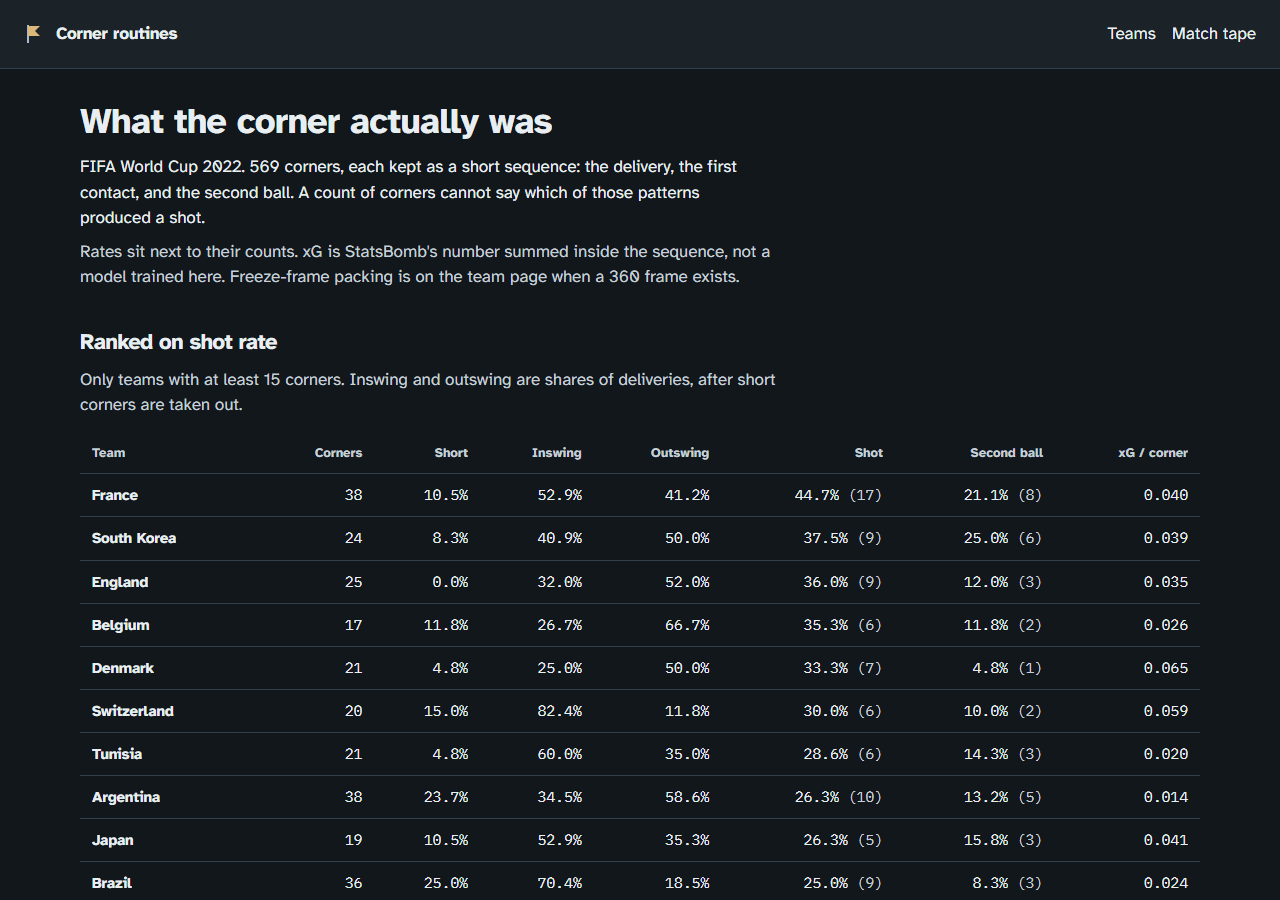
Task: Click Belgium's outswing value 66.7%
Action: pos(687,625)
